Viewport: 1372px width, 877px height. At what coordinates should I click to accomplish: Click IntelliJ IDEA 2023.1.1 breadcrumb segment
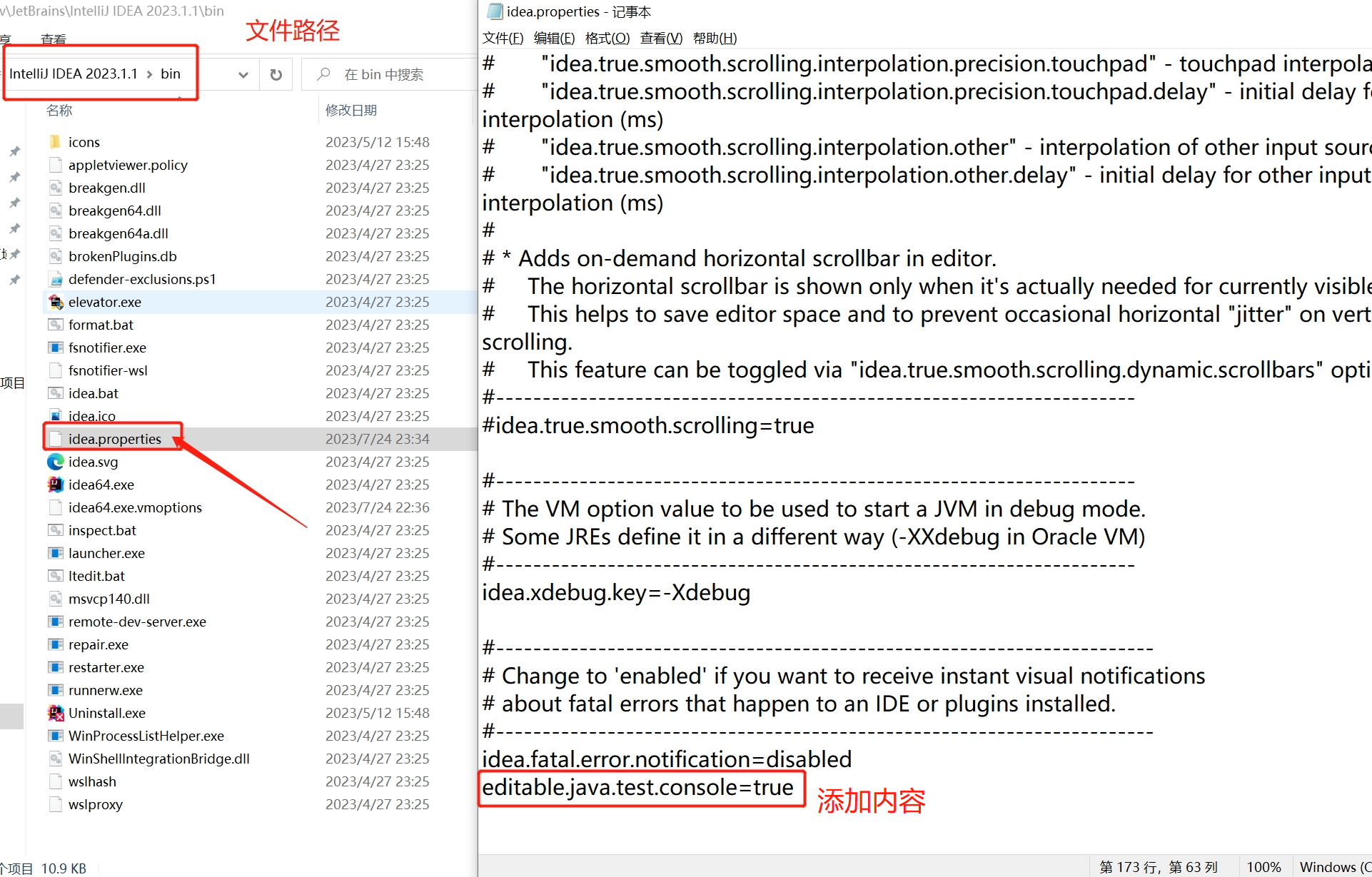(74, 73)
